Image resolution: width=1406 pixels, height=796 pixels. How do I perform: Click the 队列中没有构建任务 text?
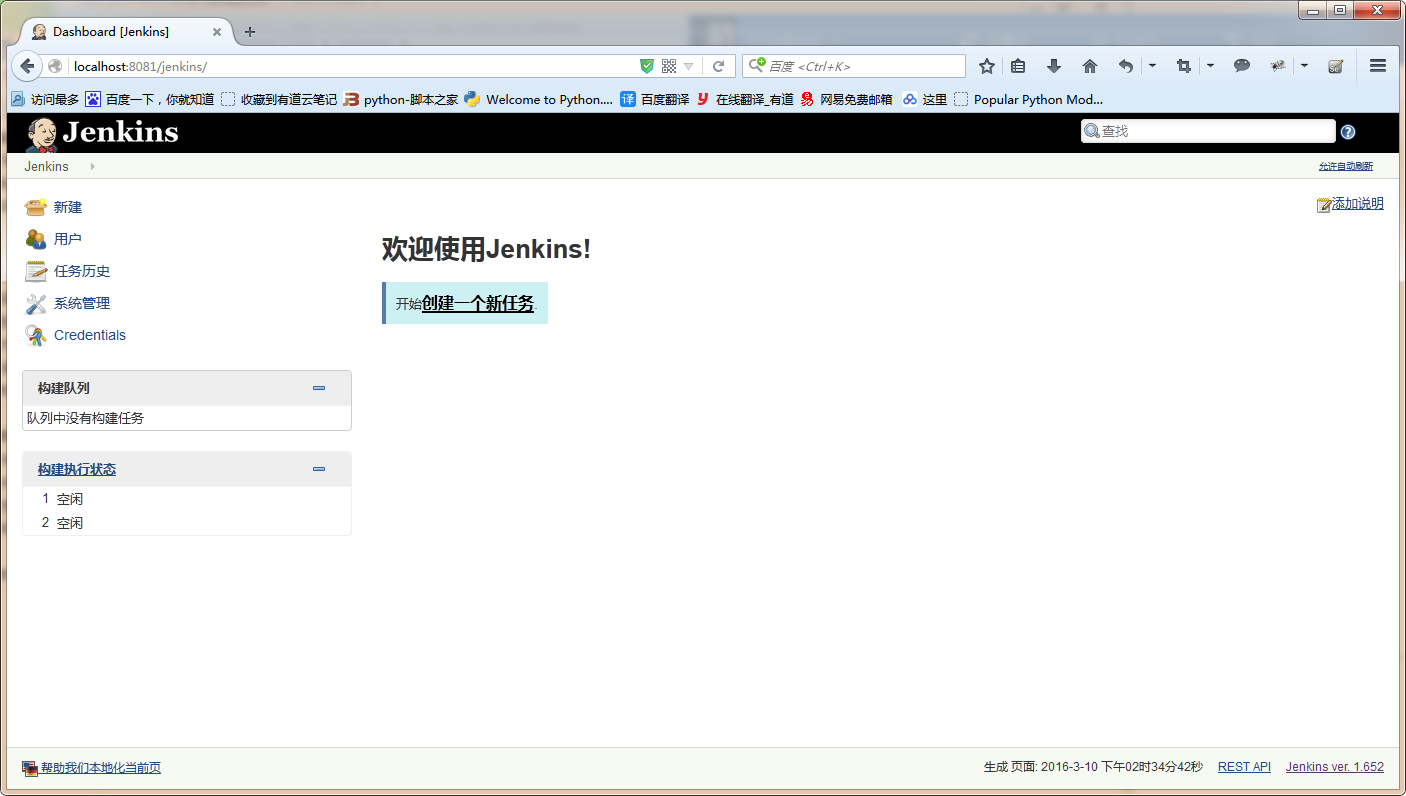coord(86,418)
